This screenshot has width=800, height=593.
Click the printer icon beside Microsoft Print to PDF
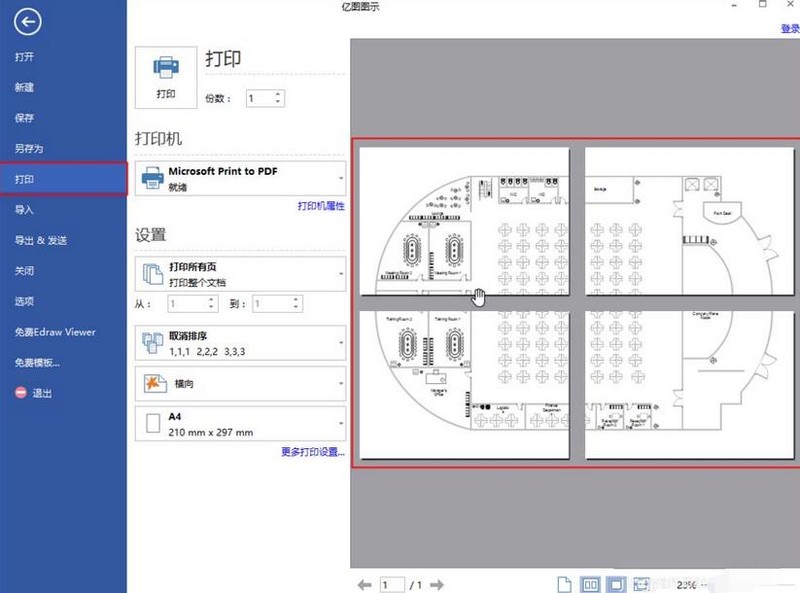(153, 178)
